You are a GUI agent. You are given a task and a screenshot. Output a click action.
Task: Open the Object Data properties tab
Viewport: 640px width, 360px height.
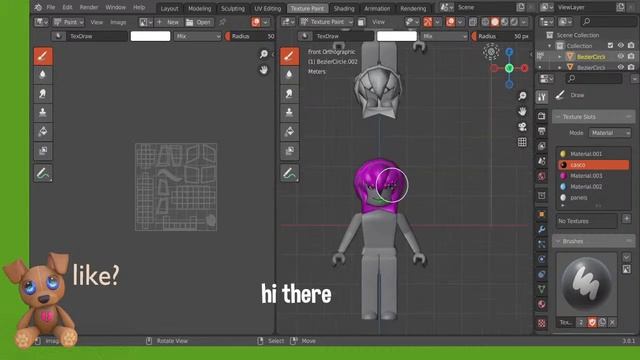pyautogui.click(x=542, y=289)
